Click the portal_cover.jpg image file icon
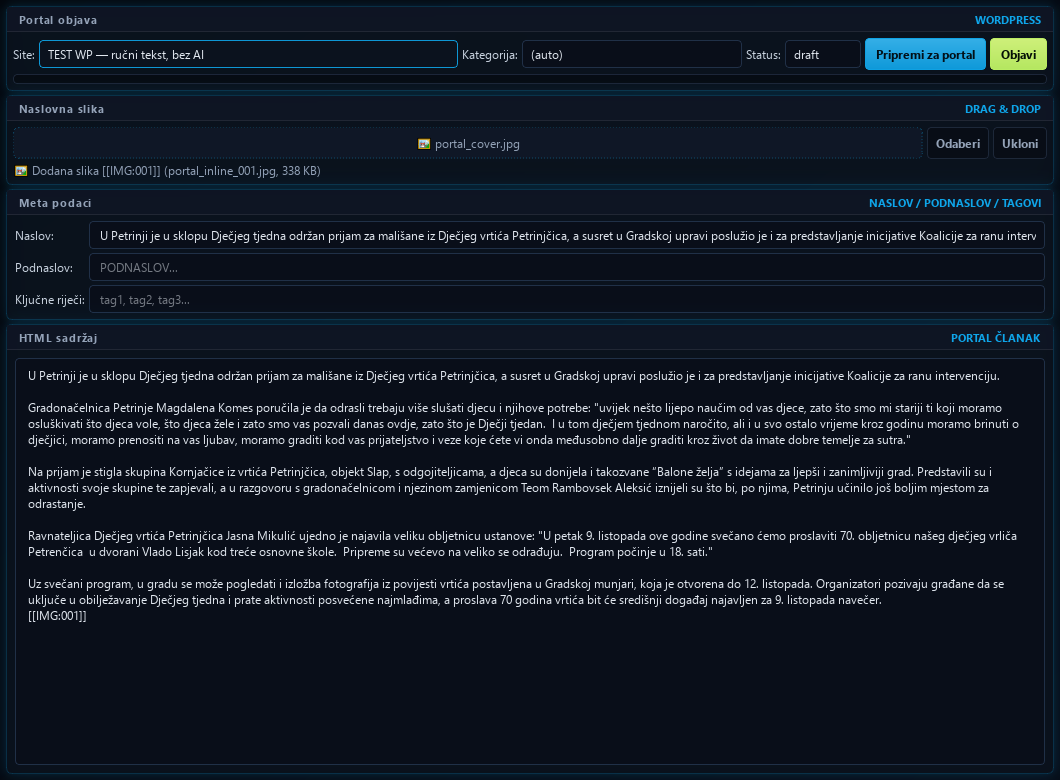 [424, 144]
